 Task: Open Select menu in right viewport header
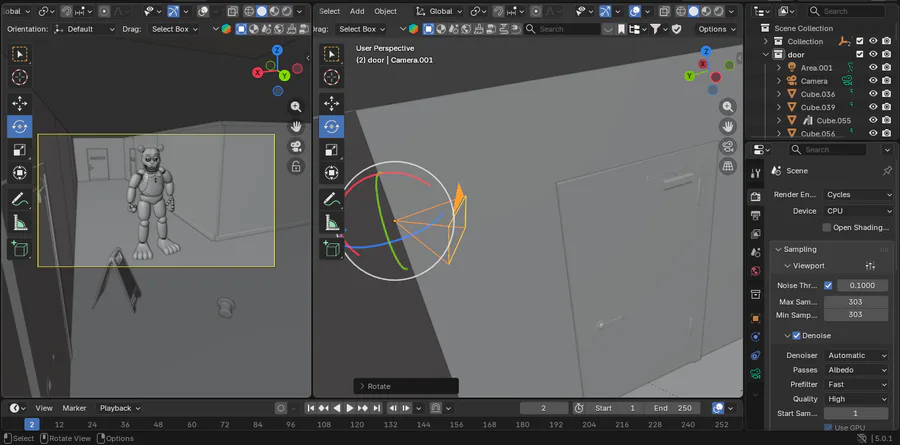pyautogui.click(x=329, y=11)
